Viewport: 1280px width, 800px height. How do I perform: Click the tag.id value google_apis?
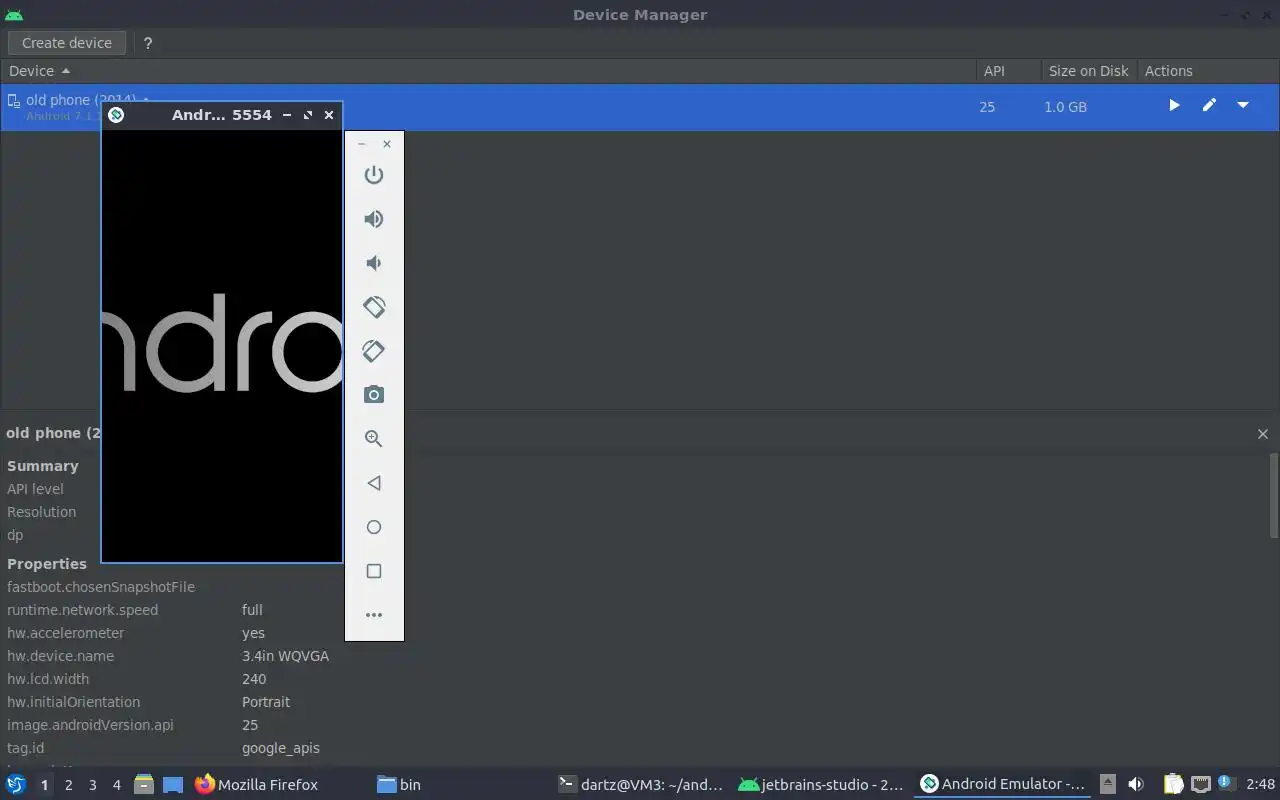point(281,748)
